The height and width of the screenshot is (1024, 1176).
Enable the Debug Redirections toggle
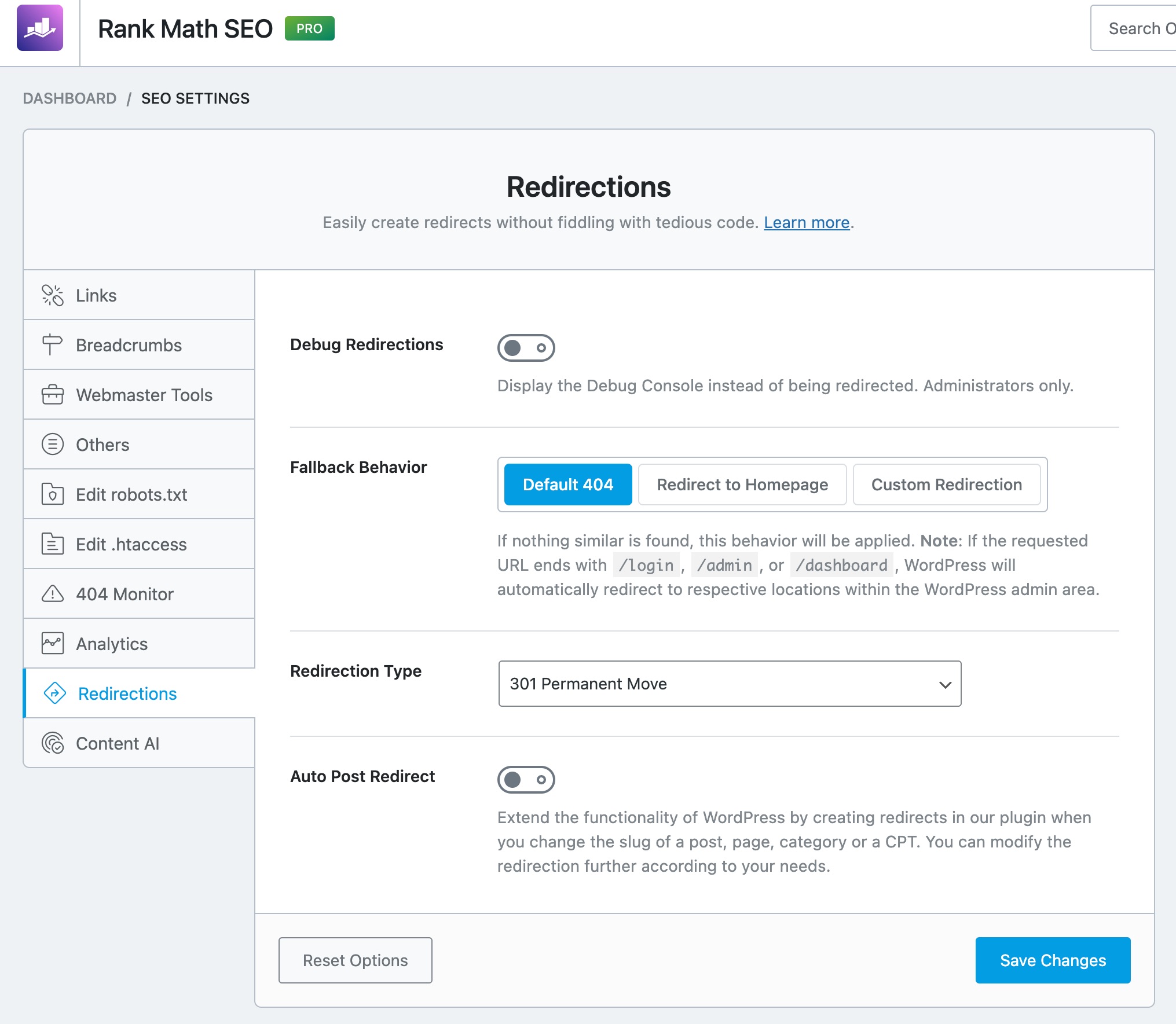[x=526, y=348]
